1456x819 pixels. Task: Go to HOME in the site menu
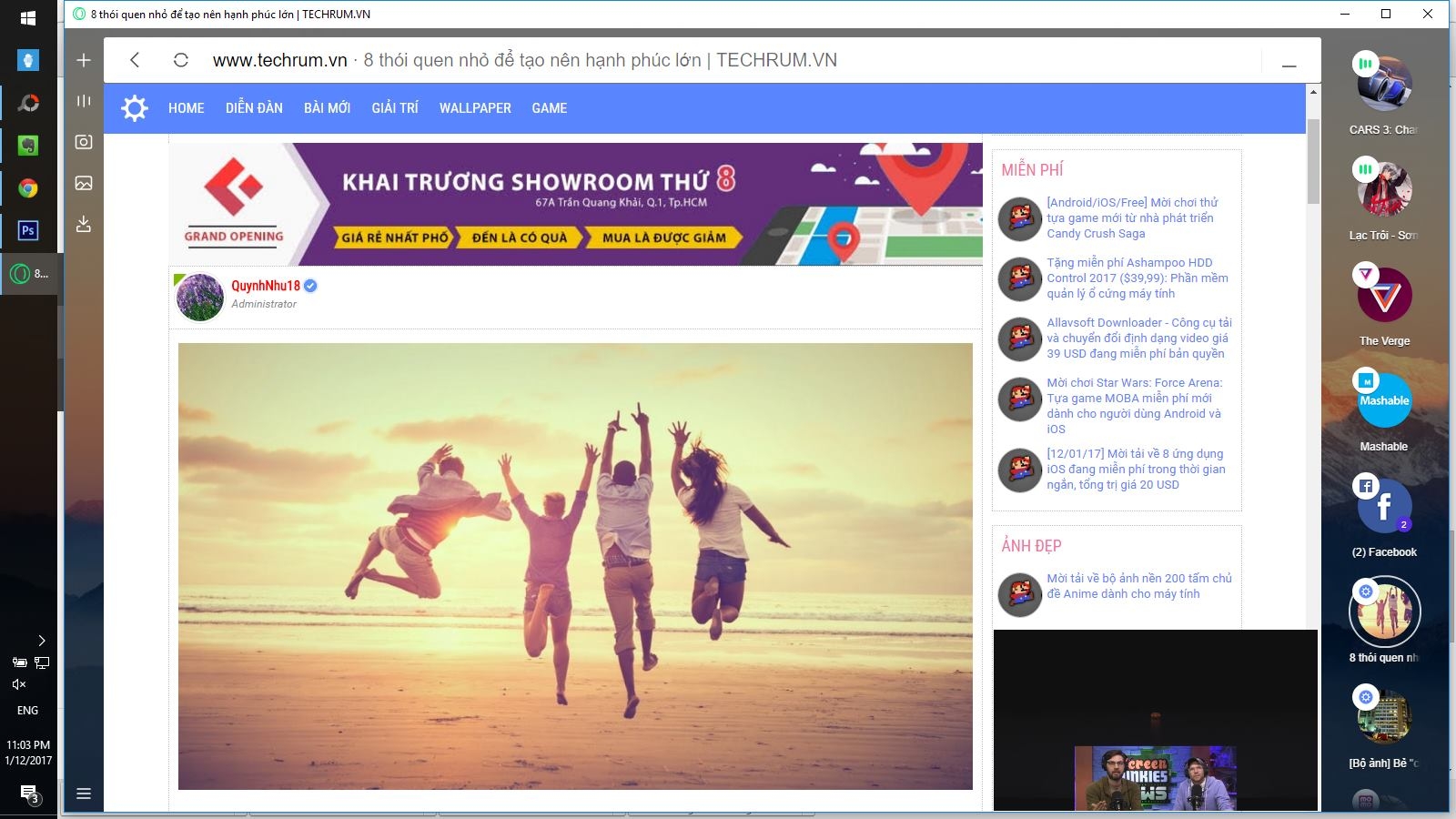click(x=186, y=108)
